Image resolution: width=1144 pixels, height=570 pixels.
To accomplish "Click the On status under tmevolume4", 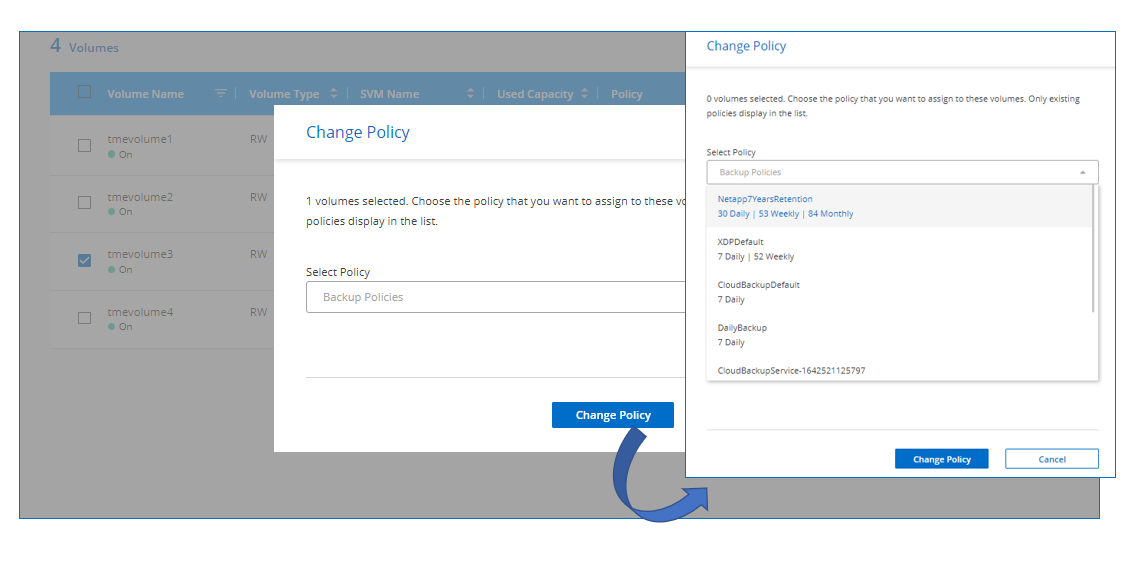I will click(x=120, y=326).
